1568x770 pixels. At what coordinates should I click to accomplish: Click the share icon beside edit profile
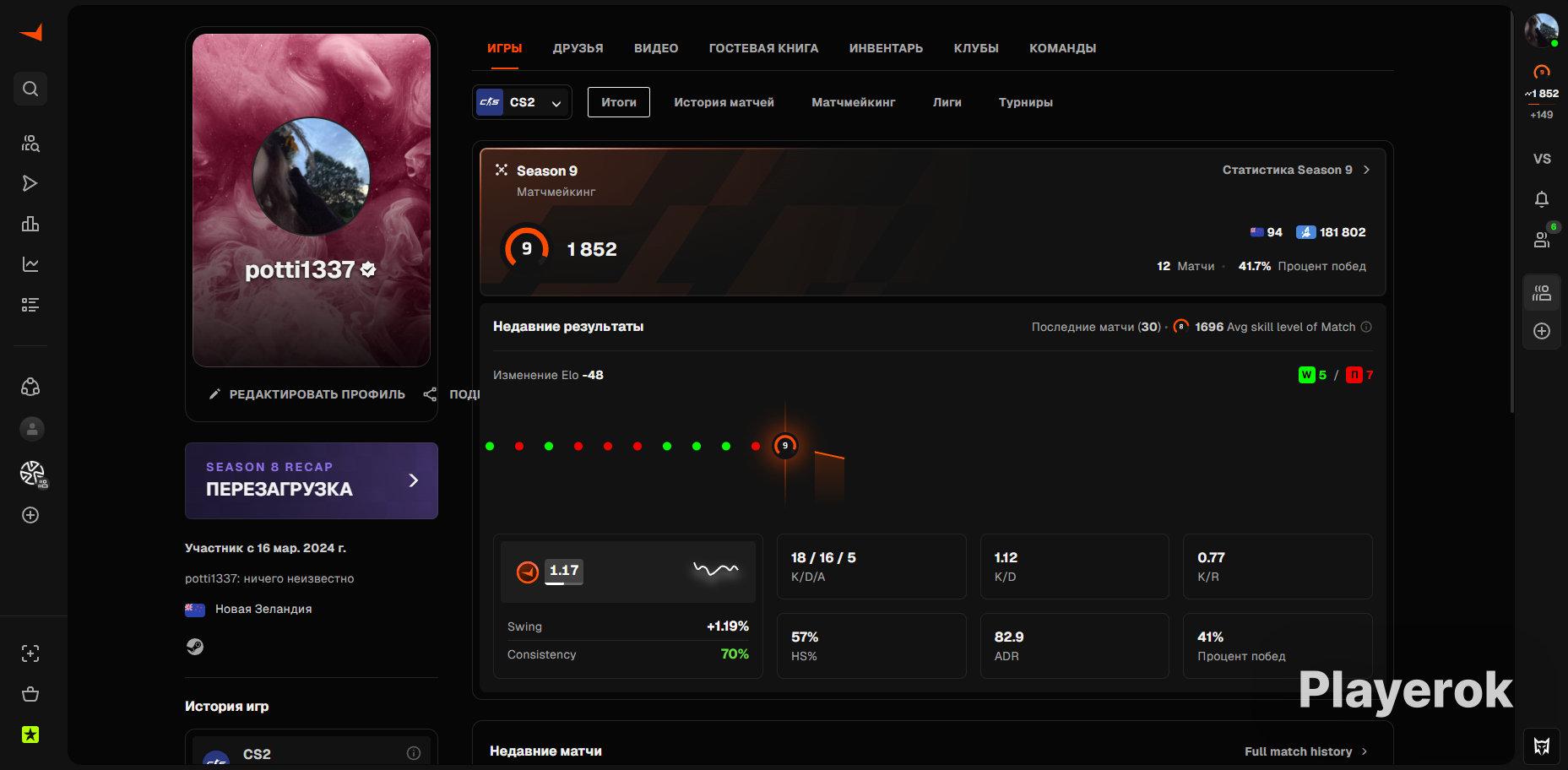pos(430,394)
